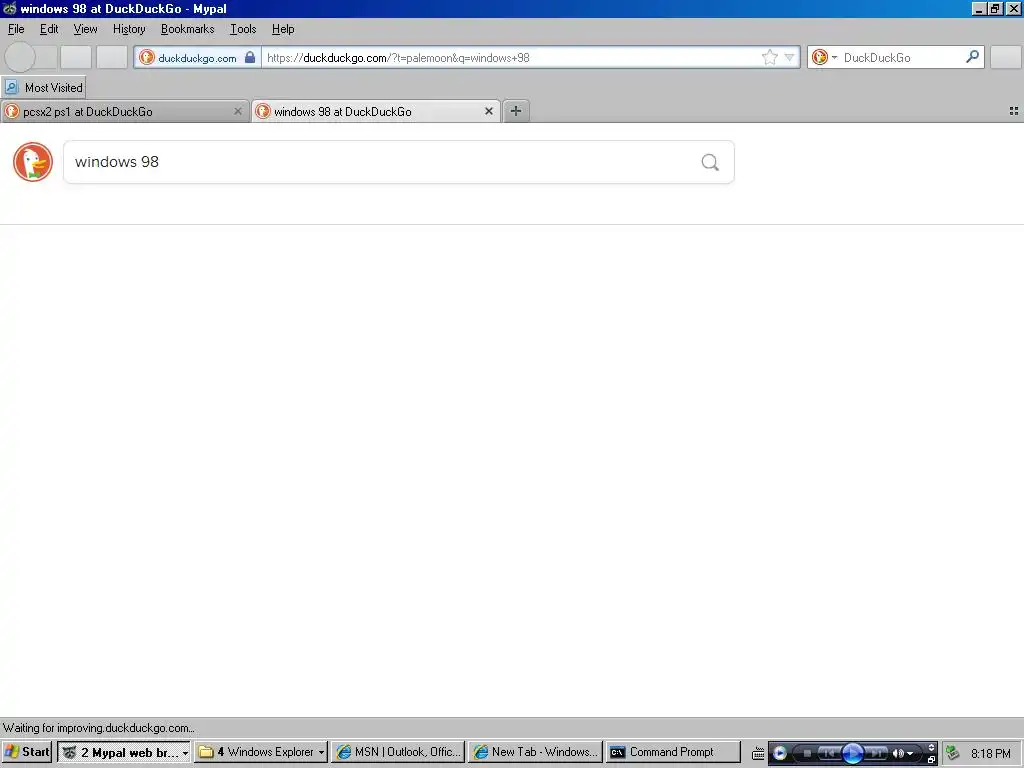Open a new tab with the plus button
Image resolution: width=1024 pixels, height=768 pixels.
516,111
